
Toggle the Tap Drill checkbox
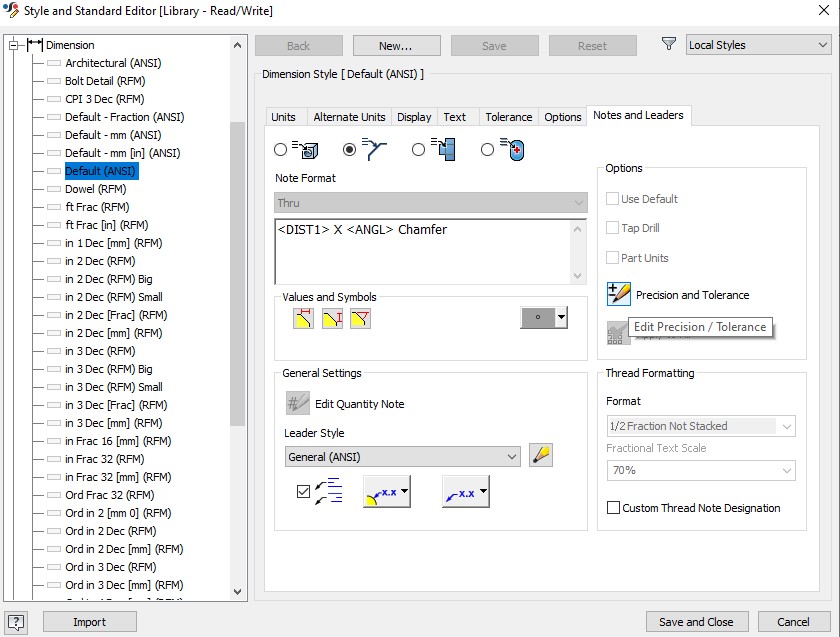612,228
